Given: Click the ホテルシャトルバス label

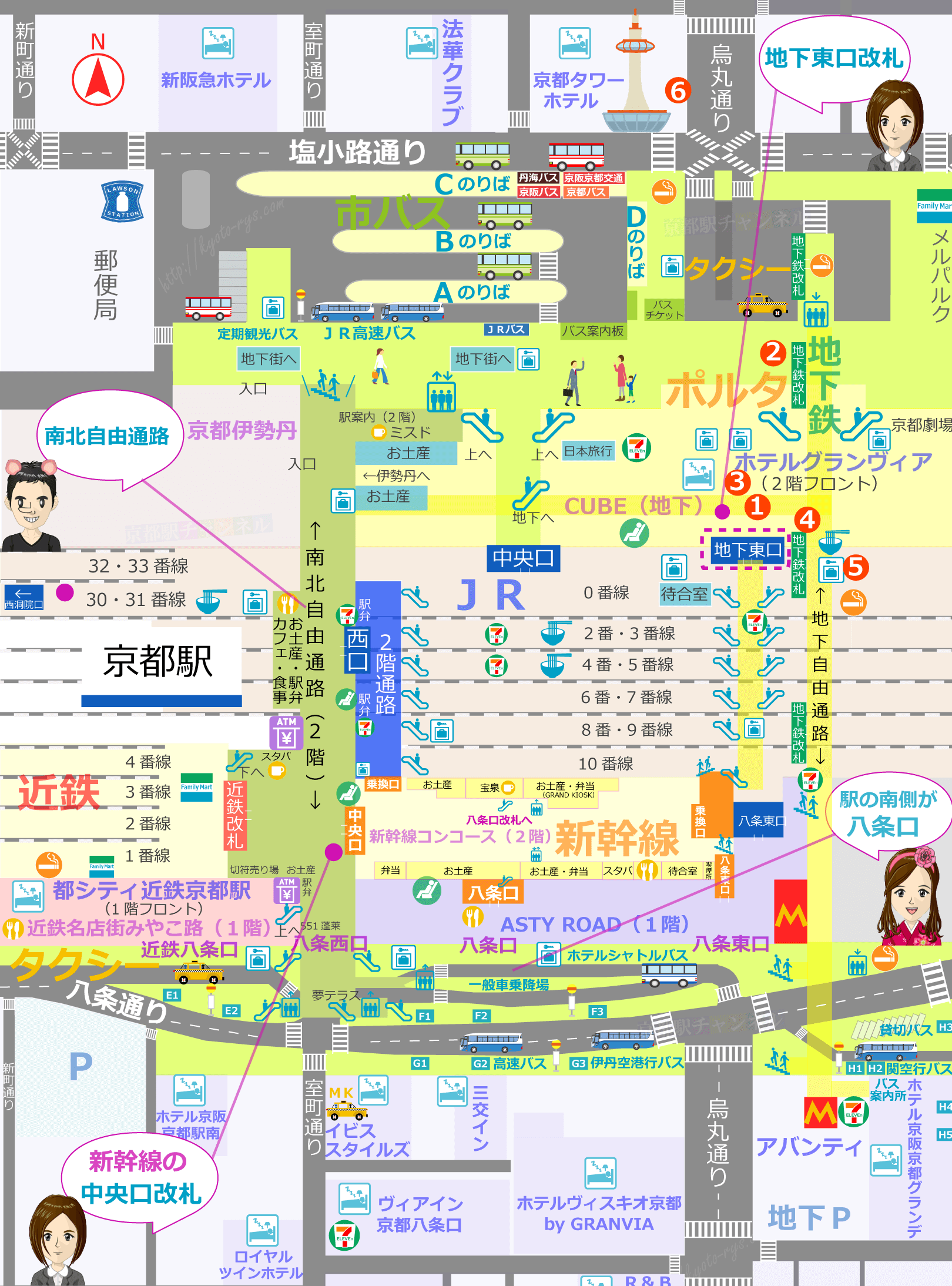Looking at the screenshot, I should click(x=626, y=955).
